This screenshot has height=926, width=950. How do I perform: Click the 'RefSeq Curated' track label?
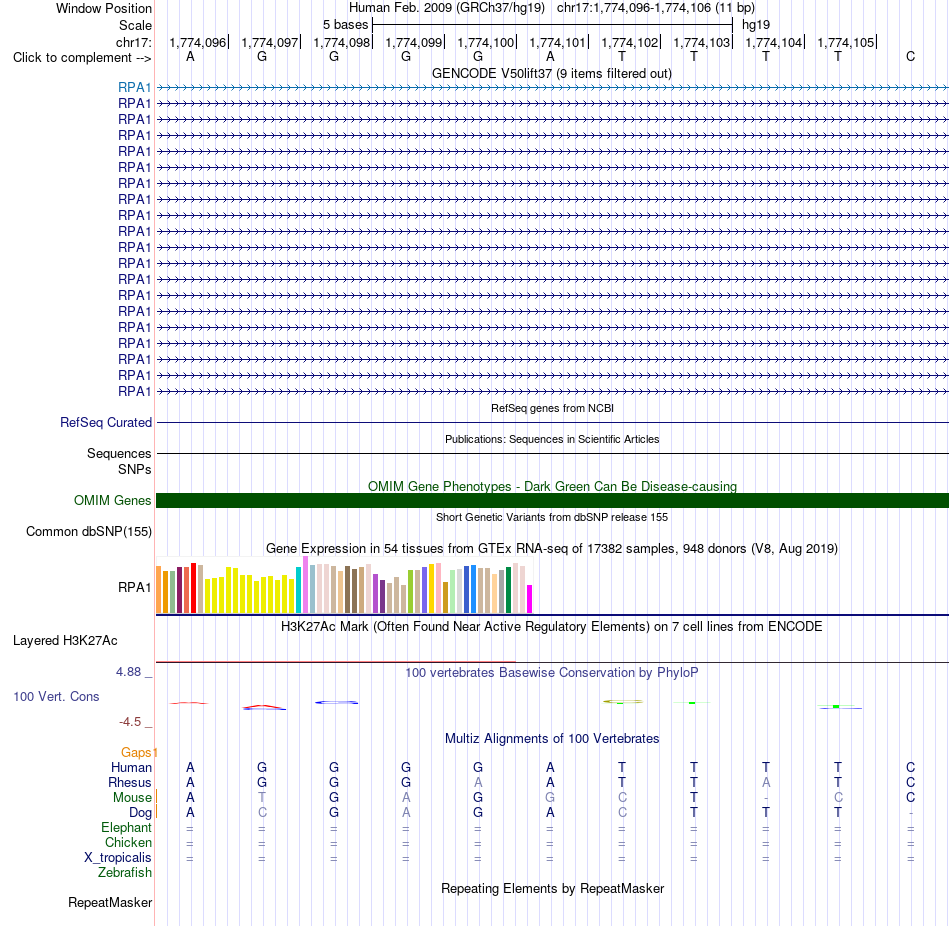click(106, 422)
